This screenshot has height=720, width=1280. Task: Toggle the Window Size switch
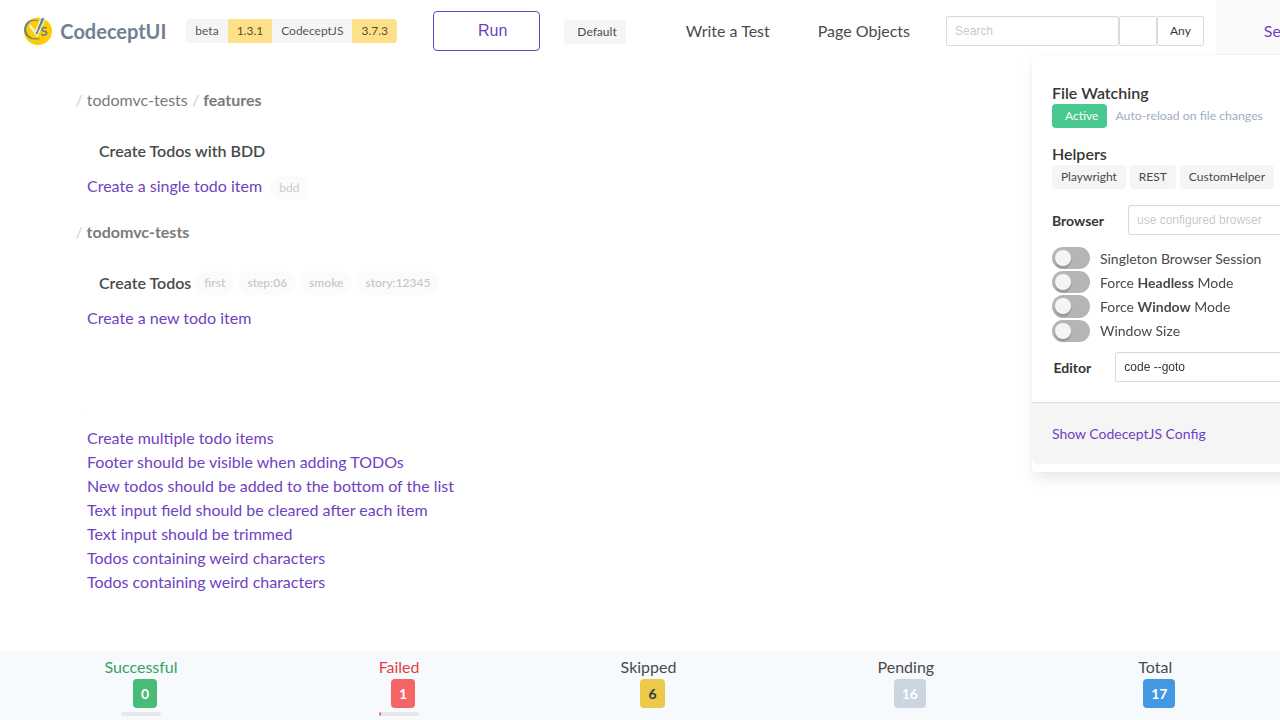click(x=1071, y=331)
